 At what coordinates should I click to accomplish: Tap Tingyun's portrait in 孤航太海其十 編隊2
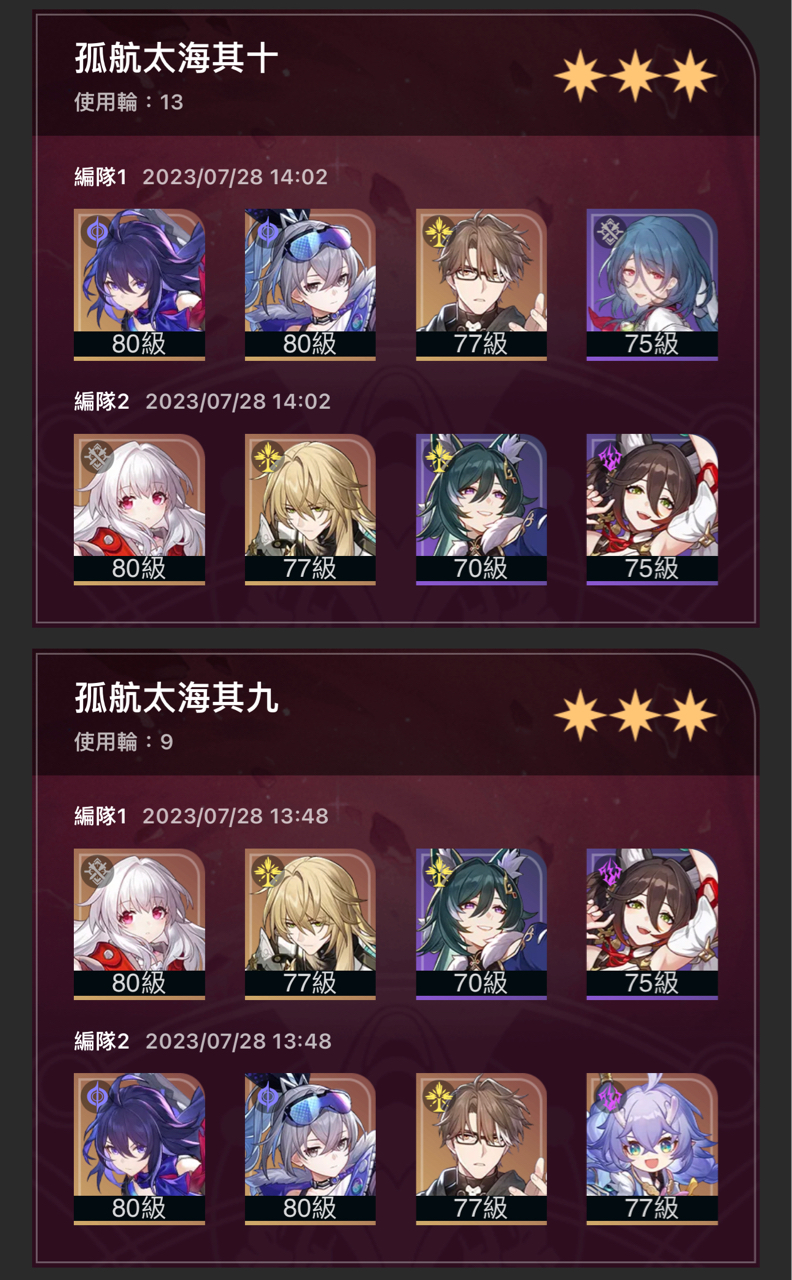(x=652, y=509)
